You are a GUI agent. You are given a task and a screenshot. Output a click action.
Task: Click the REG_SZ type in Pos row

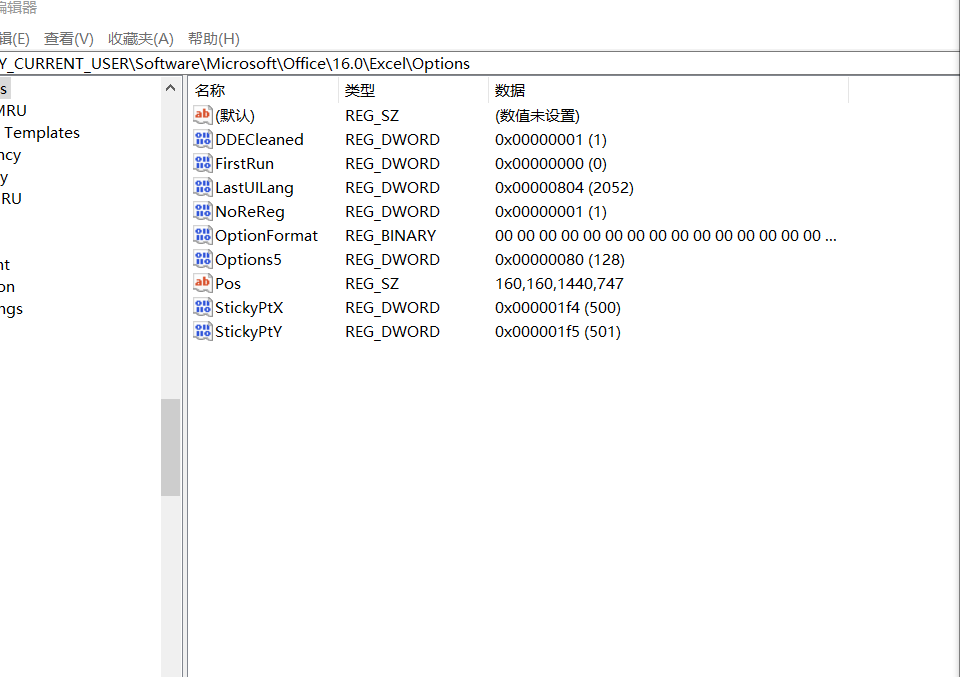tap(372, 284)
